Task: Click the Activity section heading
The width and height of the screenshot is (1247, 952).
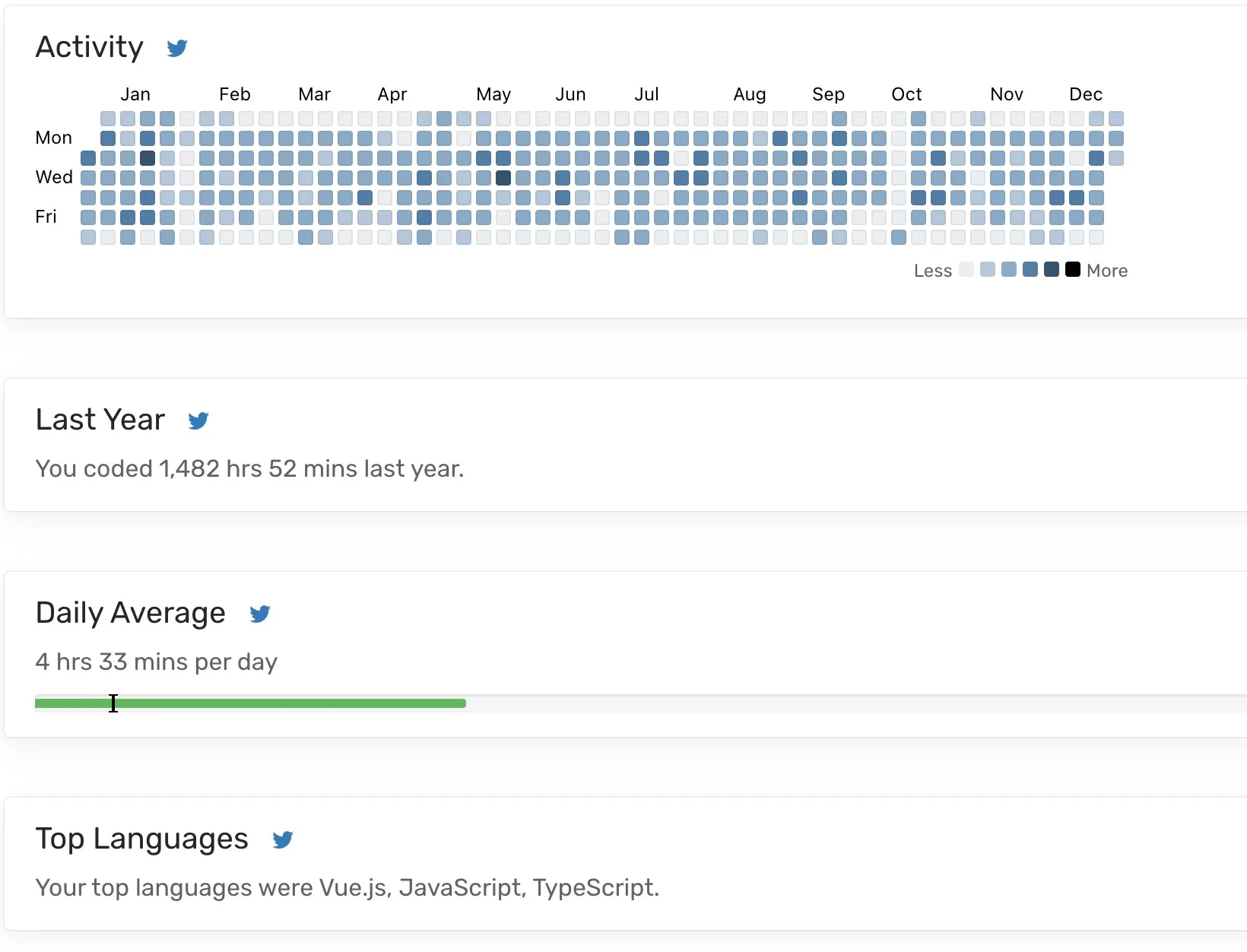Action: [90, 47]
